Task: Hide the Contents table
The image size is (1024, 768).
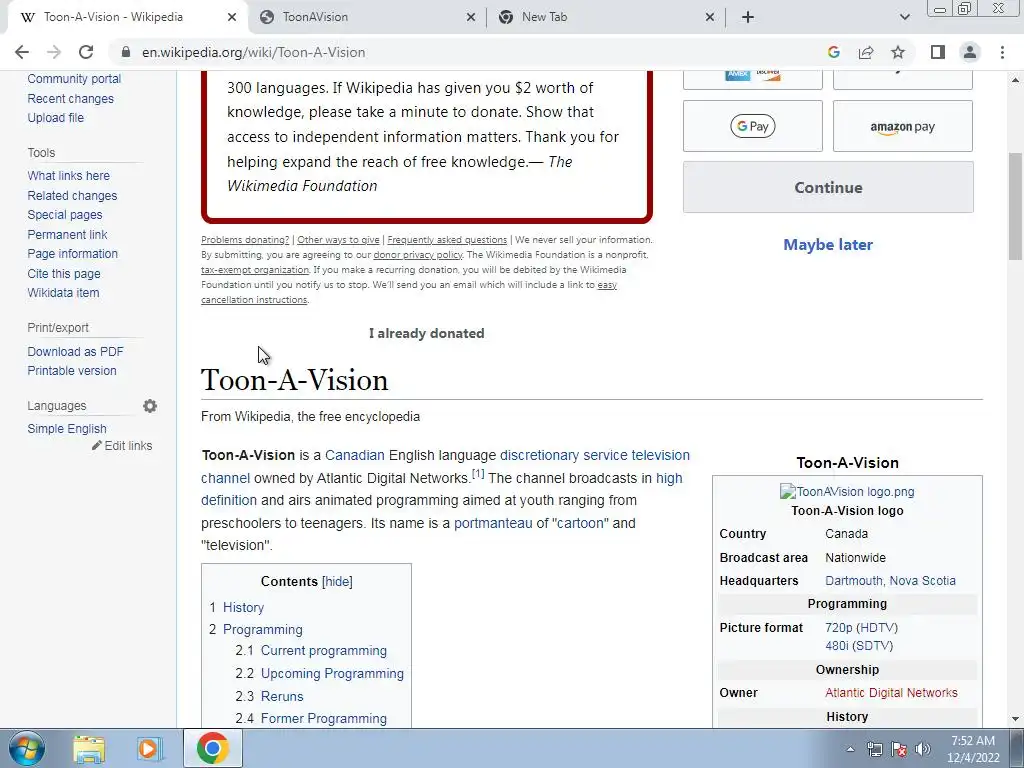Action: [x=337, y=581]
